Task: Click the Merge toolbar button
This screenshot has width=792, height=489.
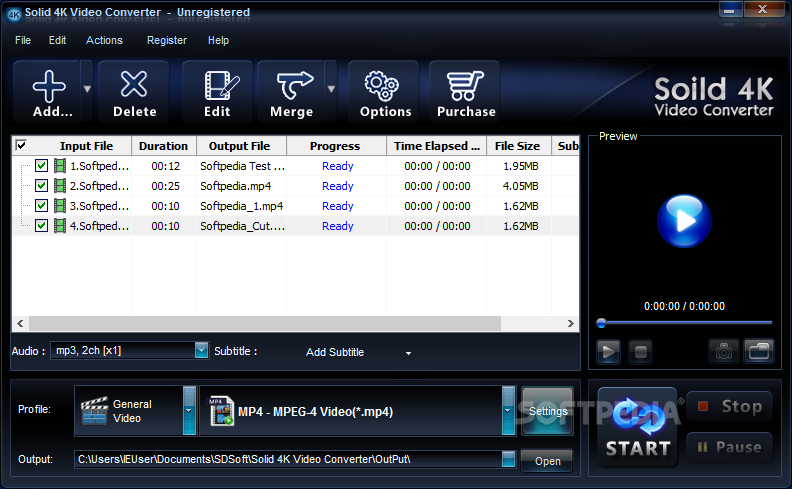Action: point(291,91)
